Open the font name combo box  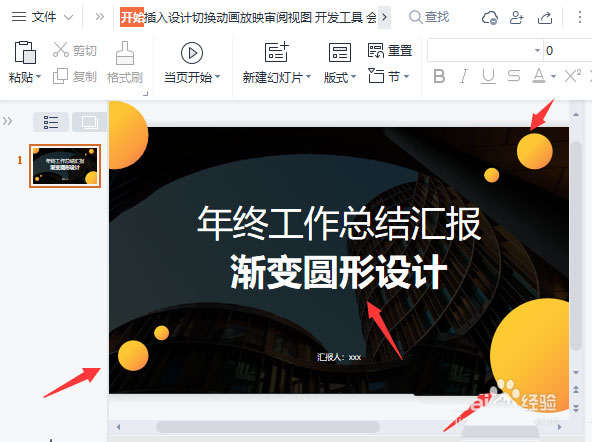coord(485,50)
